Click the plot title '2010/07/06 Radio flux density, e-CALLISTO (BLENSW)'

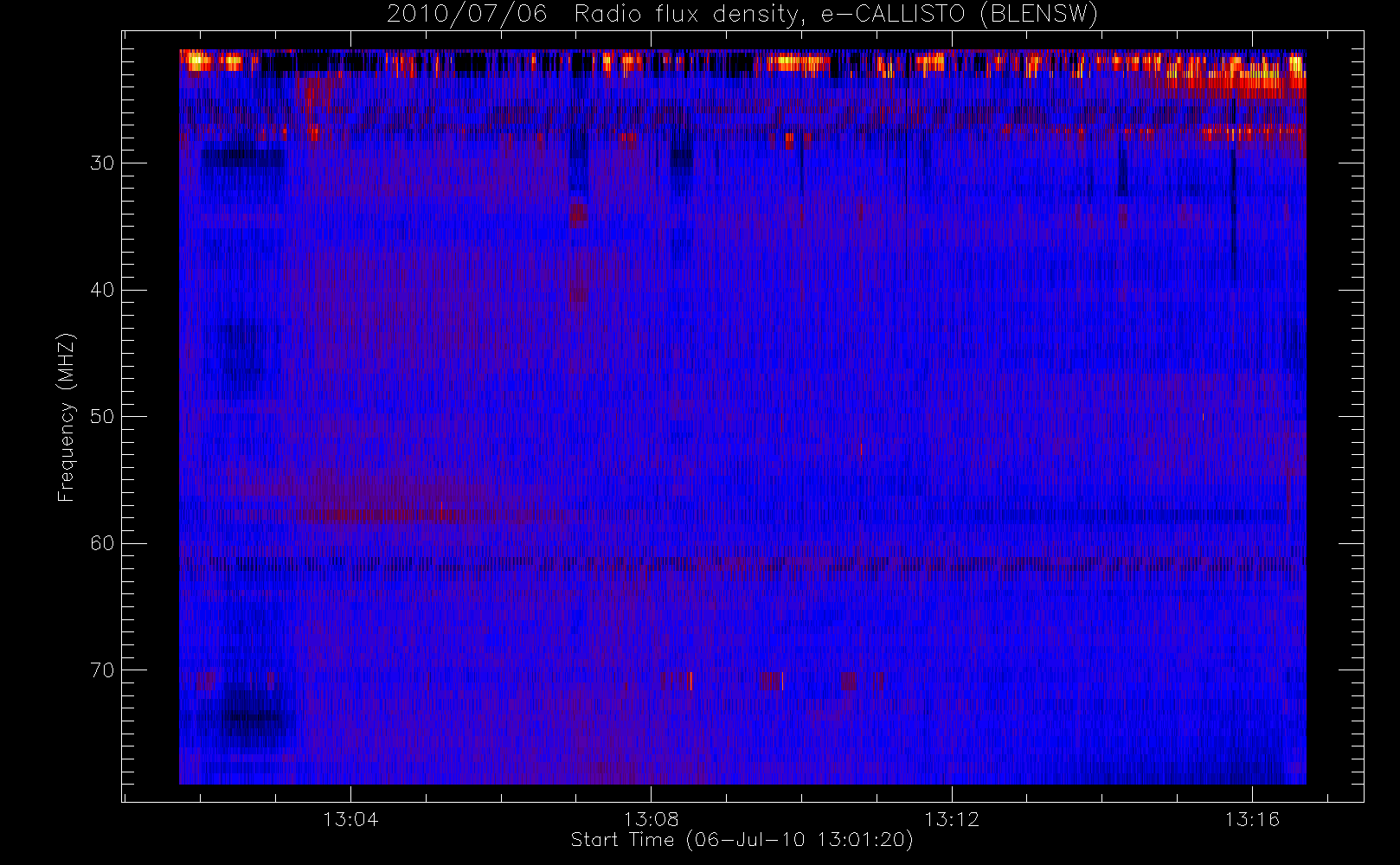click(742, 15)
